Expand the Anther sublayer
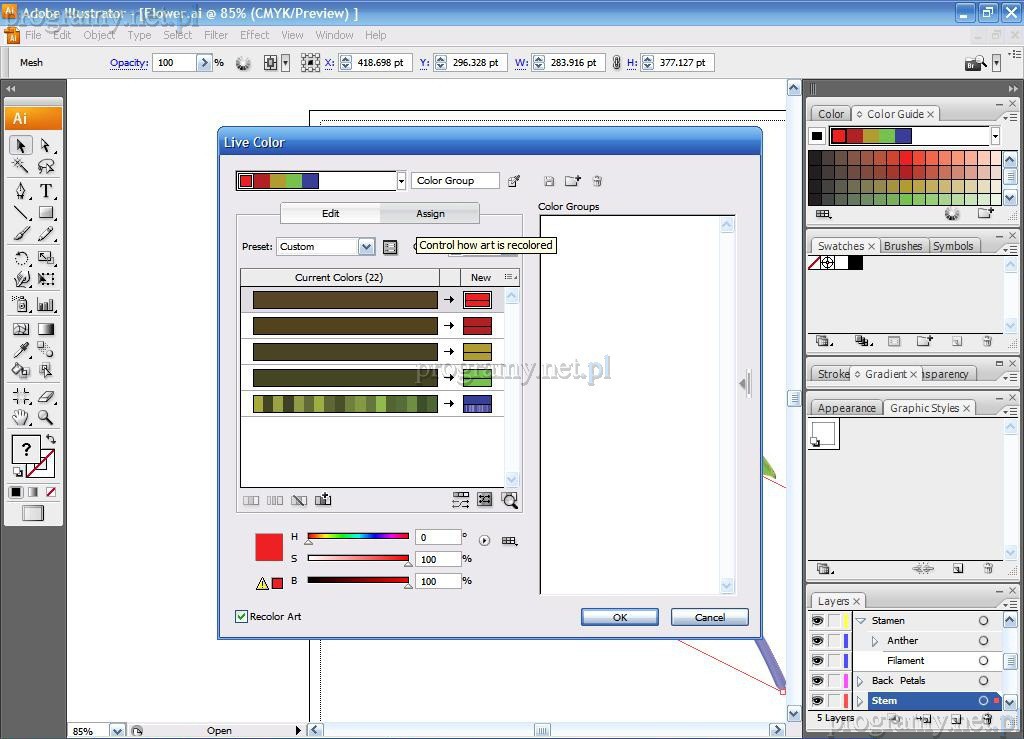This screenshot has width=1024, height=739. click(875, 641)
